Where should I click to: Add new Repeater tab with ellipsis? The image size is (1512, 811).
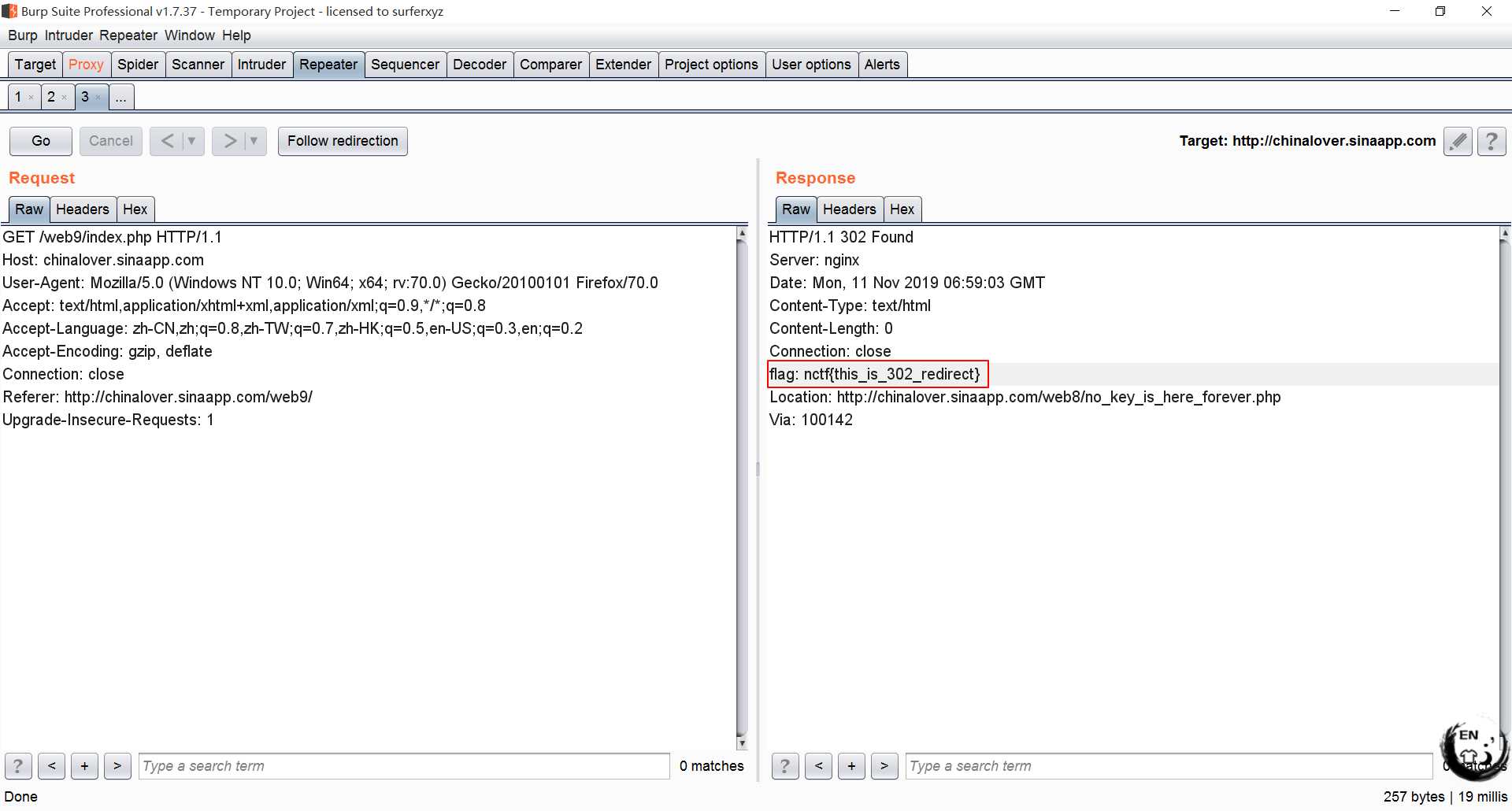pos(120,97)
